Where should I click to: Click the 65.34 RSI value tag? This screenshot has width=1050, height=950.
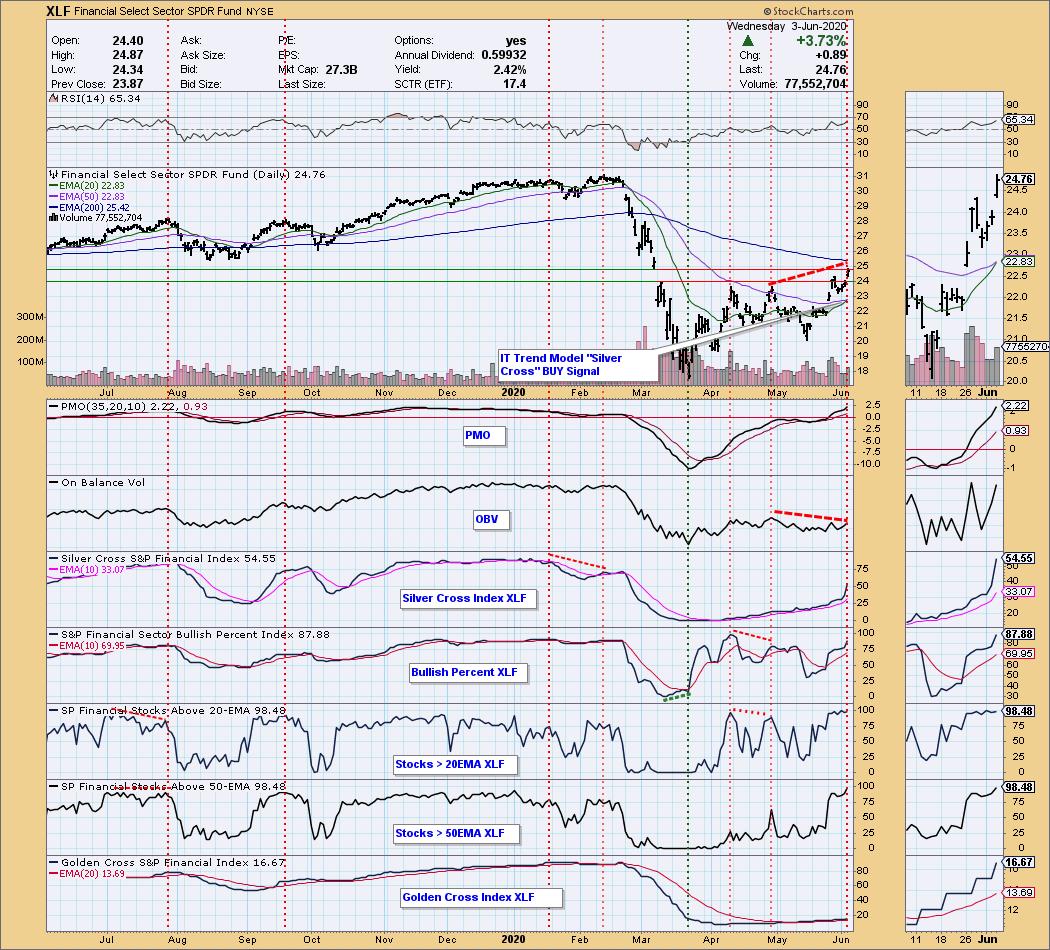click(1019, 119)
